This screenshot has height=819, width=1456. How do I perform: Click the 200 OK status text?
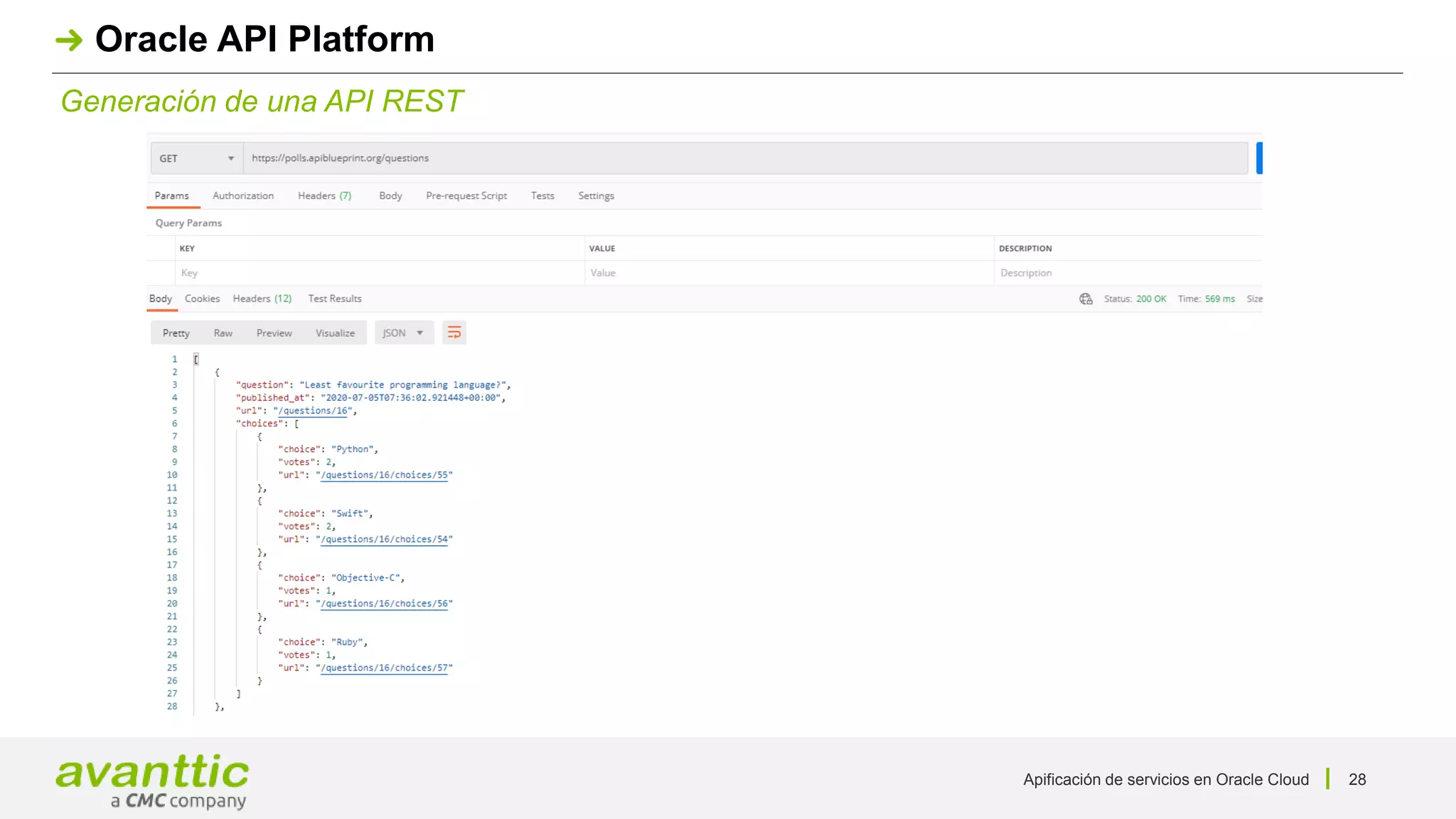point(1151,299)
